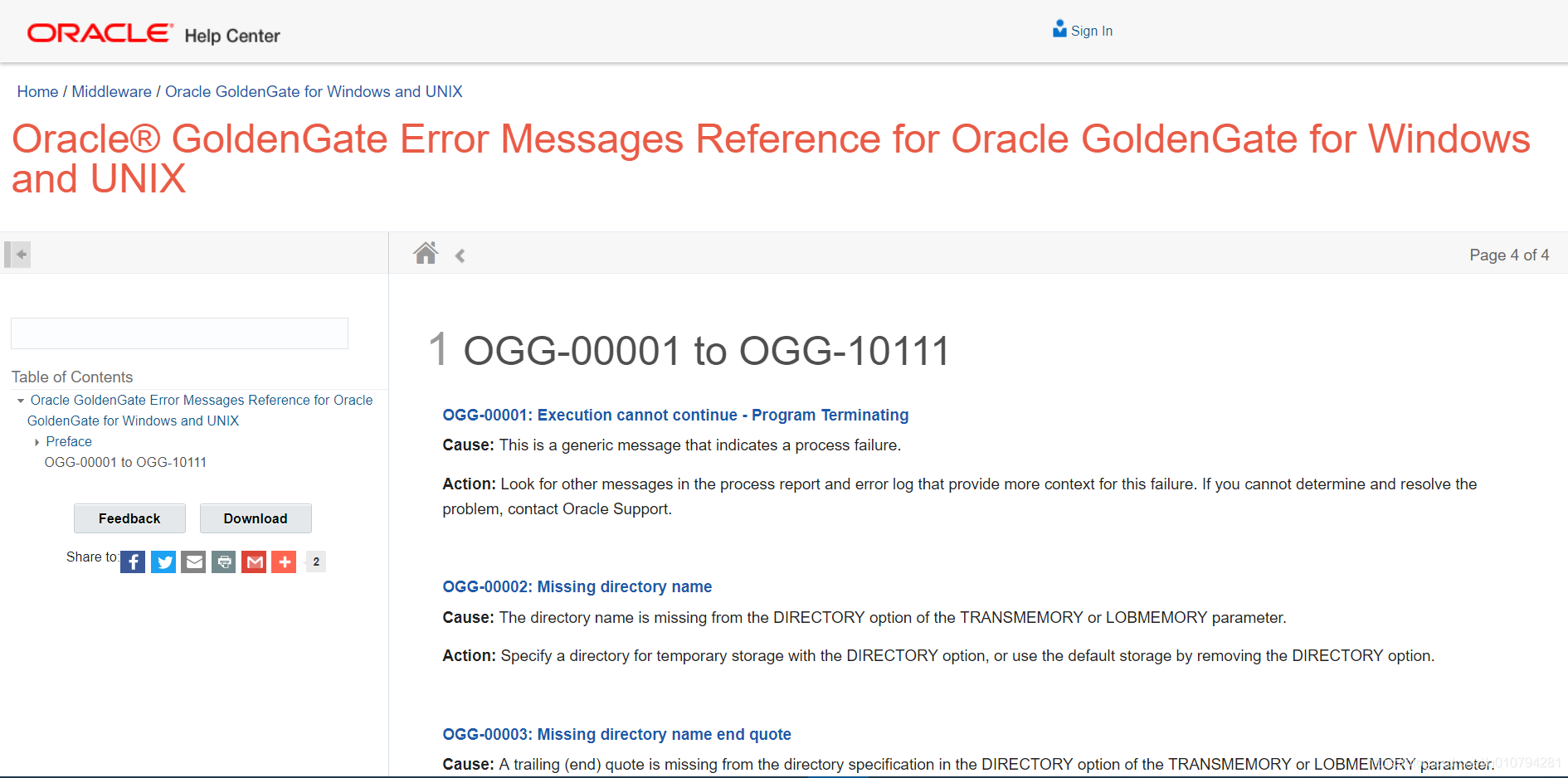Open OGG-00002 Missing directory name heading

(x=577, y=586)
